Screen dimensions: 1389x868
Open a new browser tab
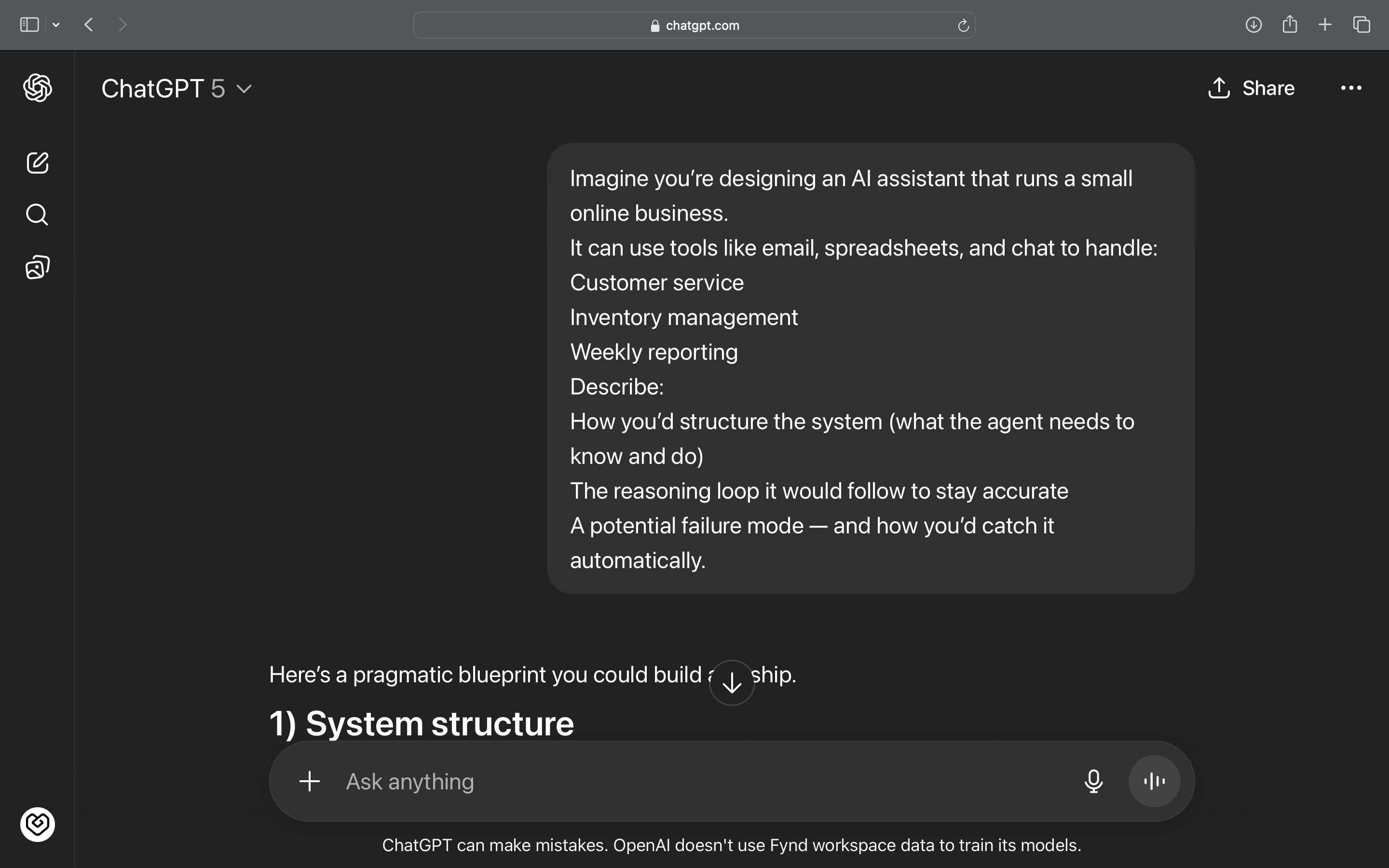click(1325, 25)
